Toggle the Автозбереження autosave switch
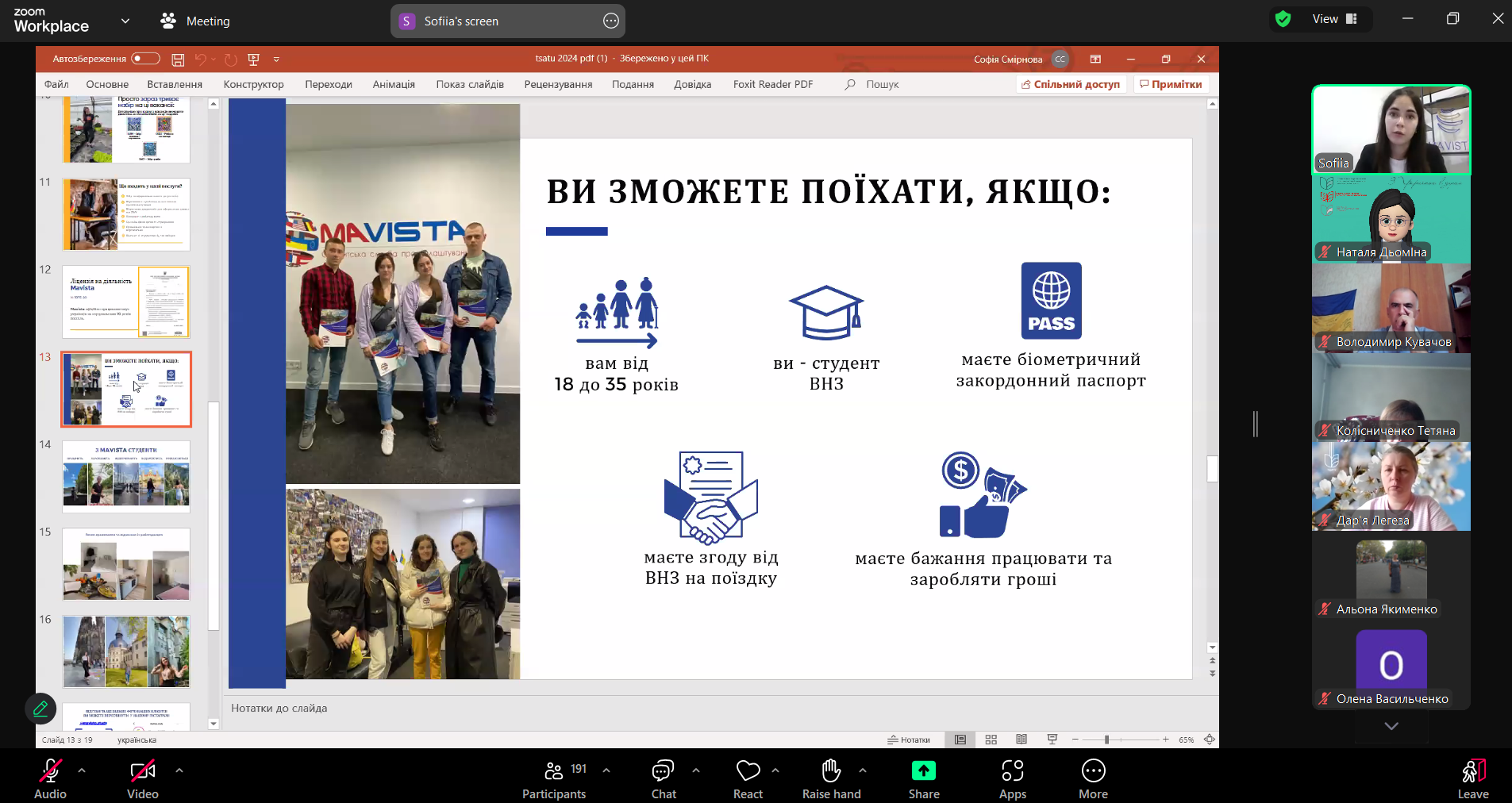The height and width of the screenshot is (803, 1512). (145, 59)
